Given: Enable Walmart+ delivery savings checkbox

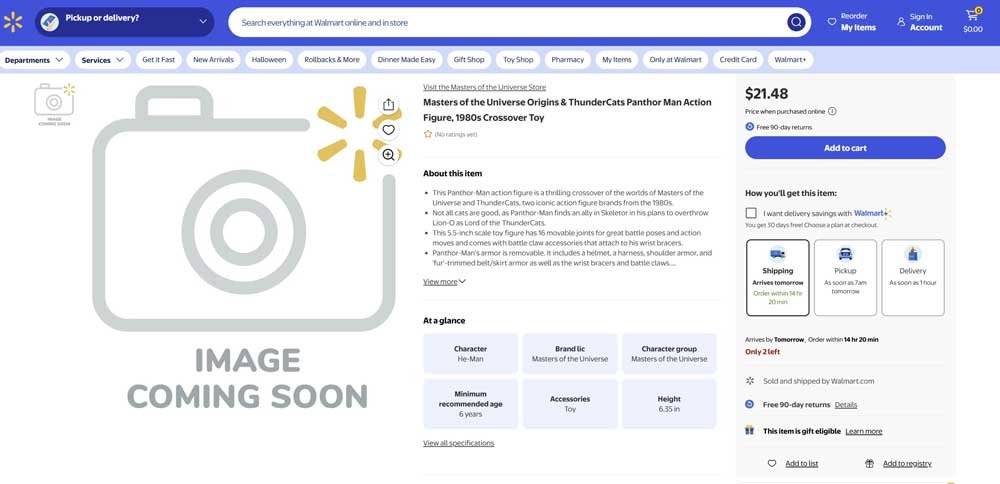Looking at the screenshot, I should click(x=751, y=213).
